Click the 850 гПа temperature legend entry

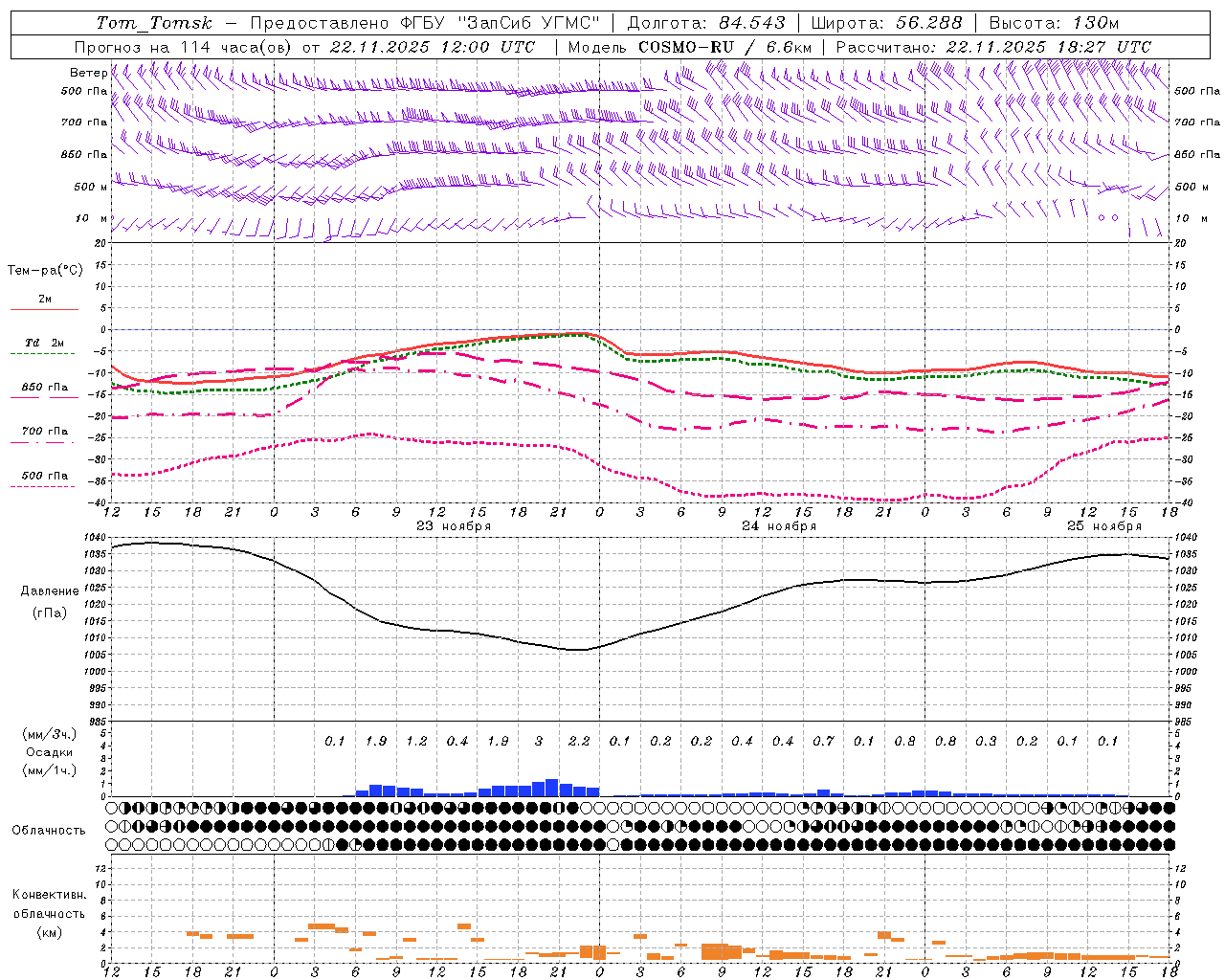coord(44,388)
